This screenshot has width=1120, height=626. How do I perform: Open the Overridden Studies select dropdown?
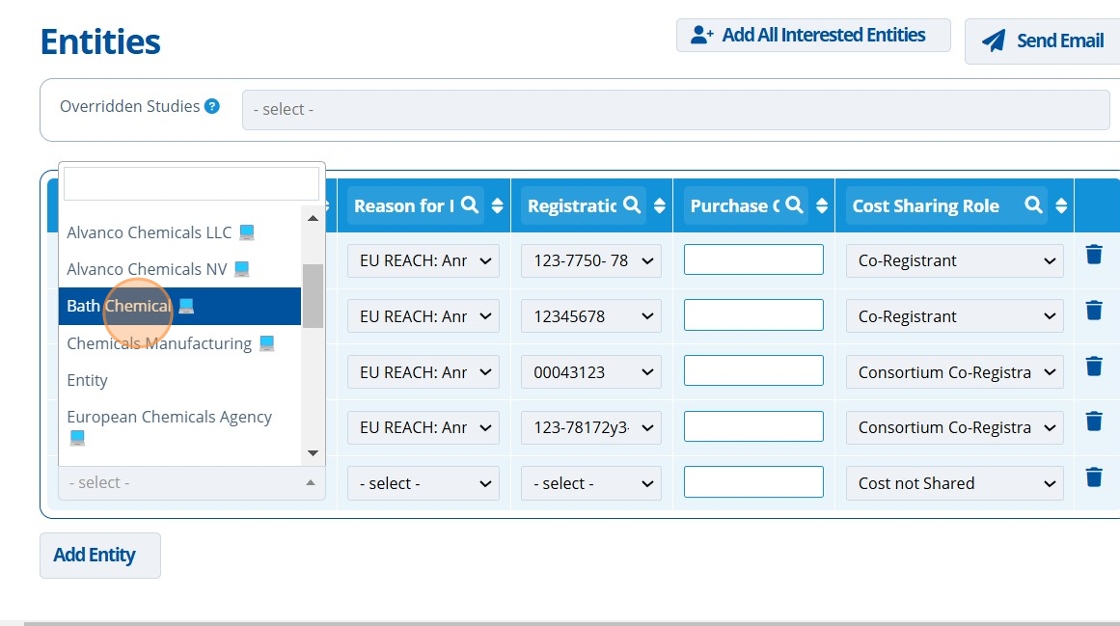pos(680,109)
